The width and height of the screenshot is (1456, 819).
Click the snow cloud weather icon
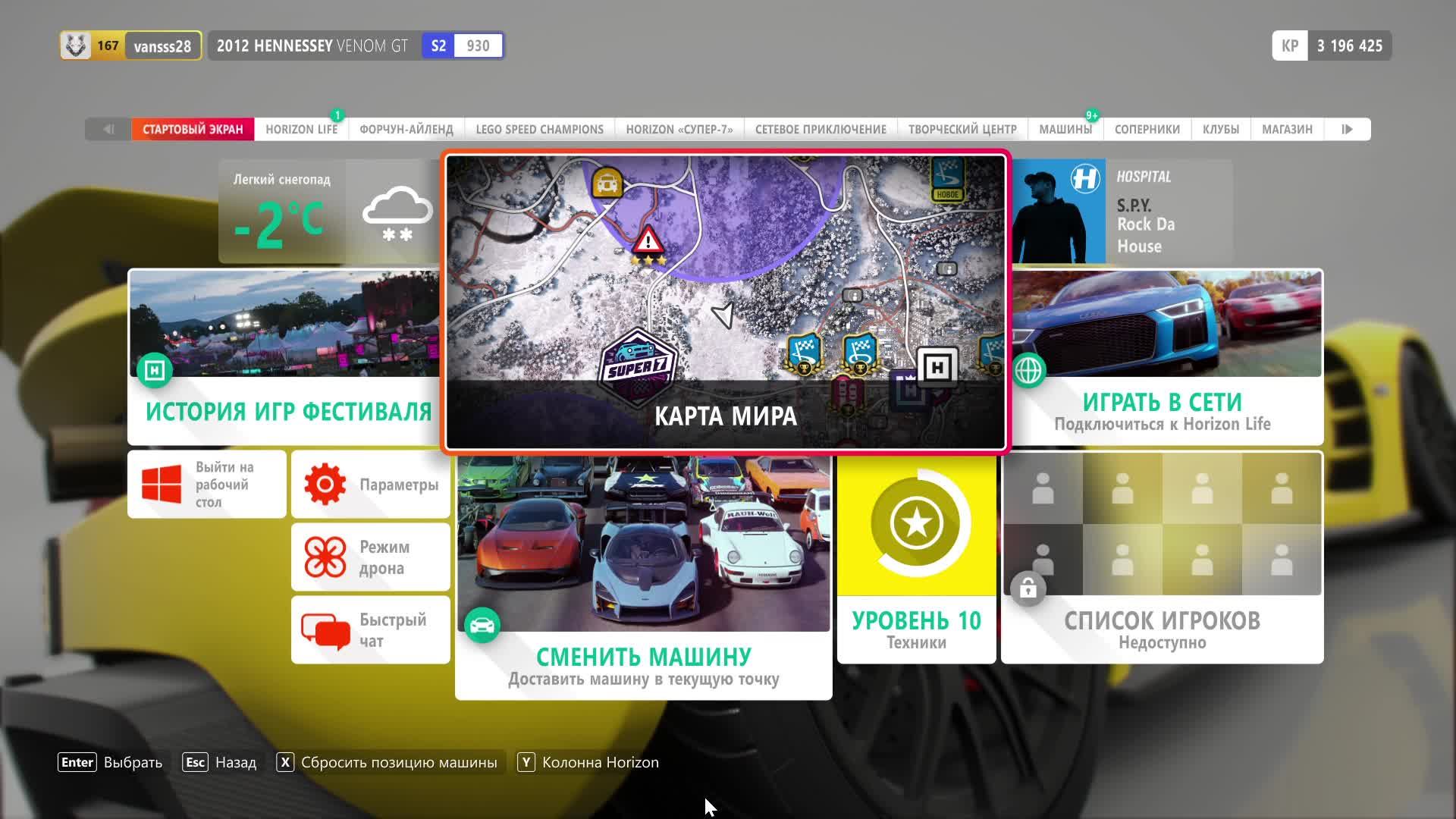click(397, 214)
